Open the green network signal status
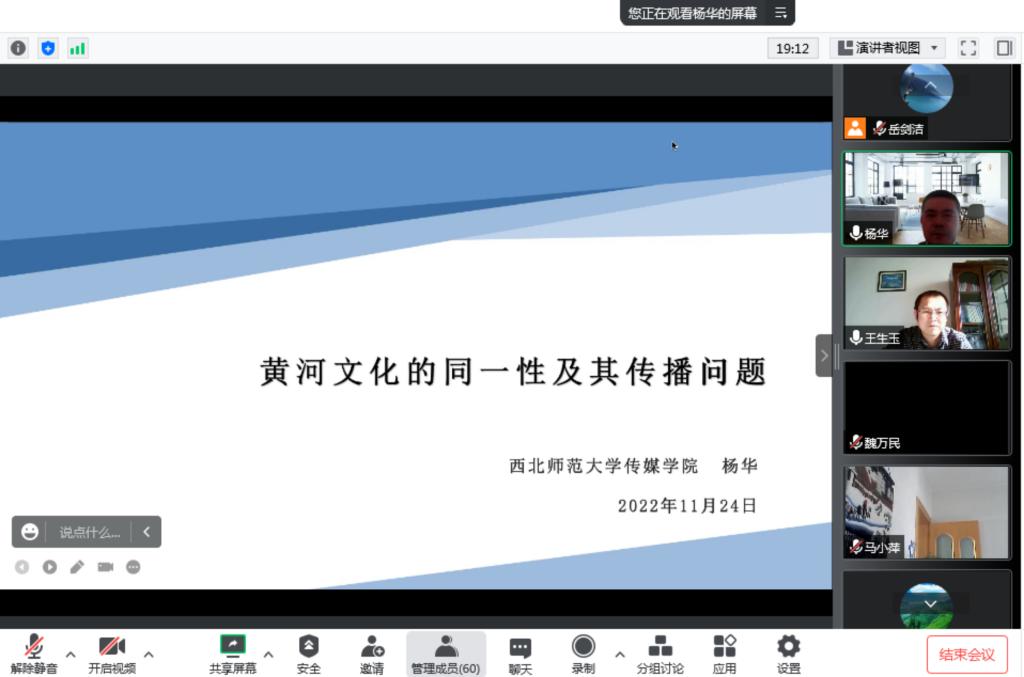The image size is (1024, 677). point(77,48)
